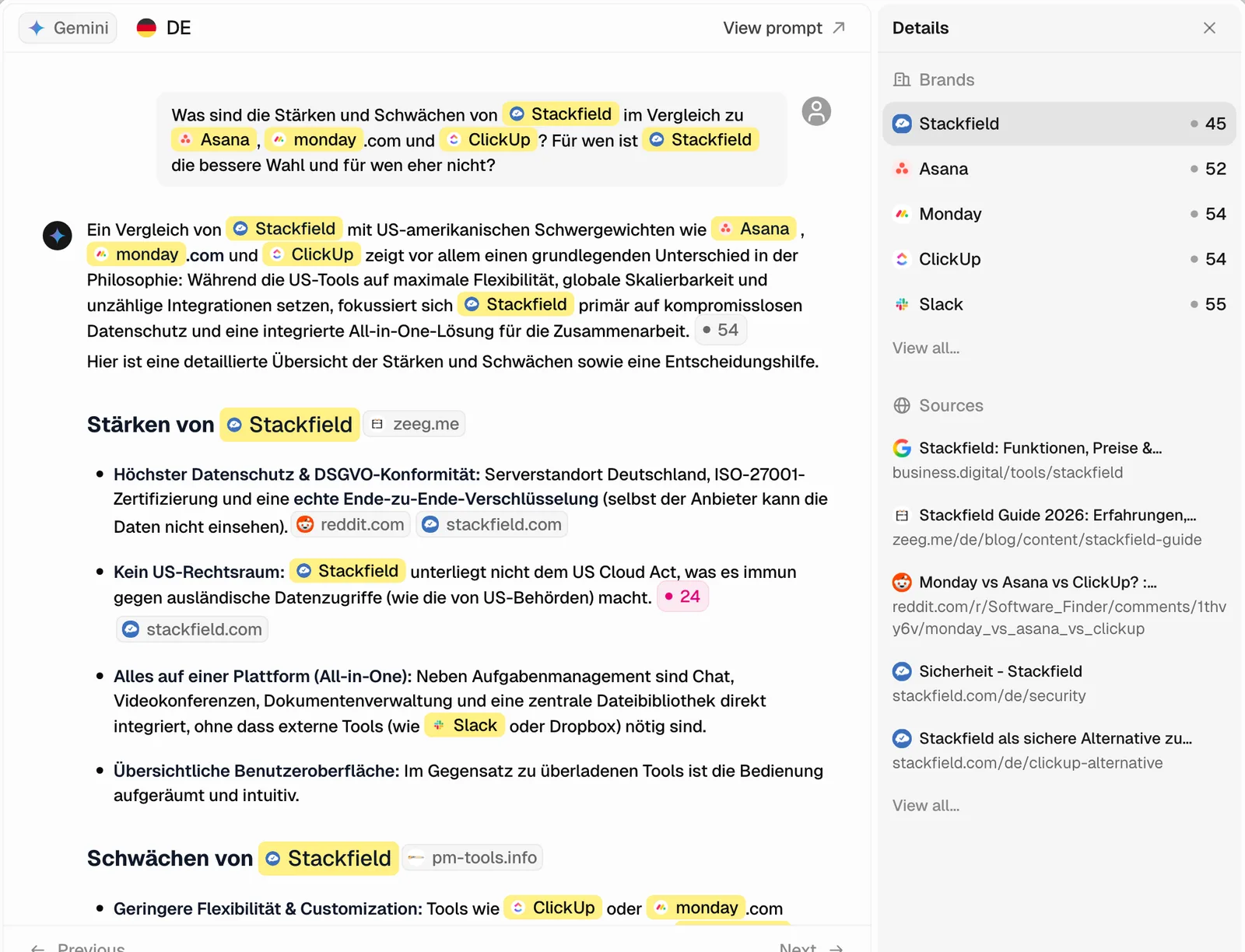Click the Stackfield tag in Schwächen von heading
This screenshot has height=952, width=1245.
pyautogui.click(x=328, y=859)
